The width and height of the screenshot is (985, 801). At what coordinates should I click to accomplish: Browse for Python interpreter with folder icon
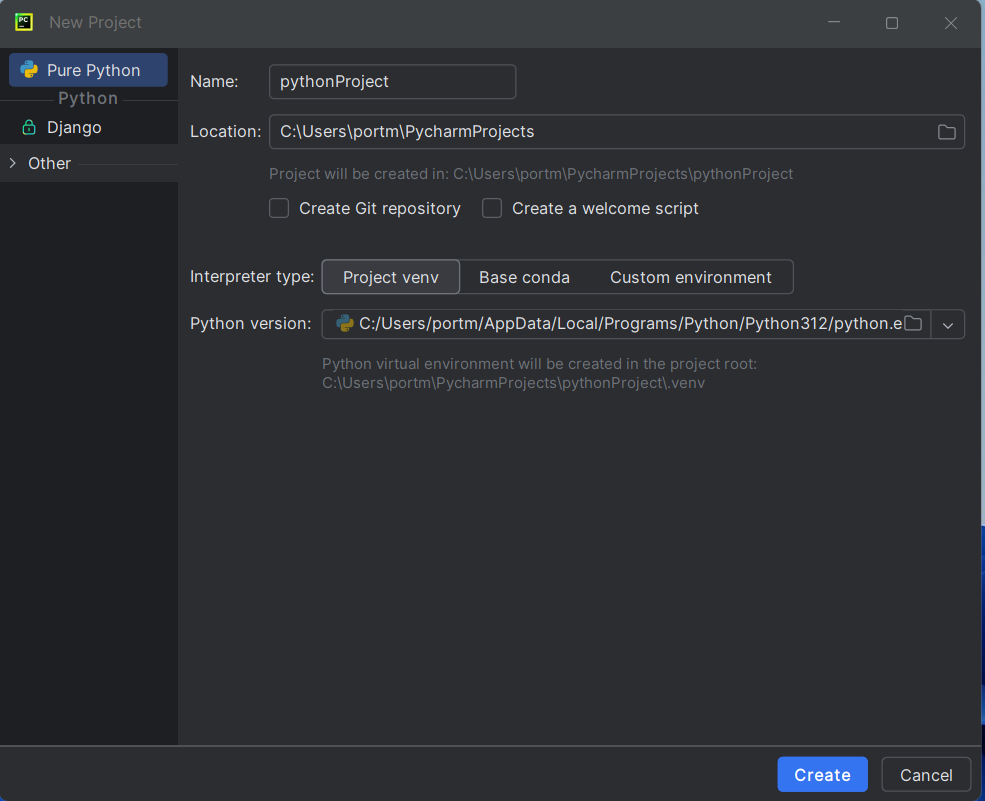click(913, 324)
